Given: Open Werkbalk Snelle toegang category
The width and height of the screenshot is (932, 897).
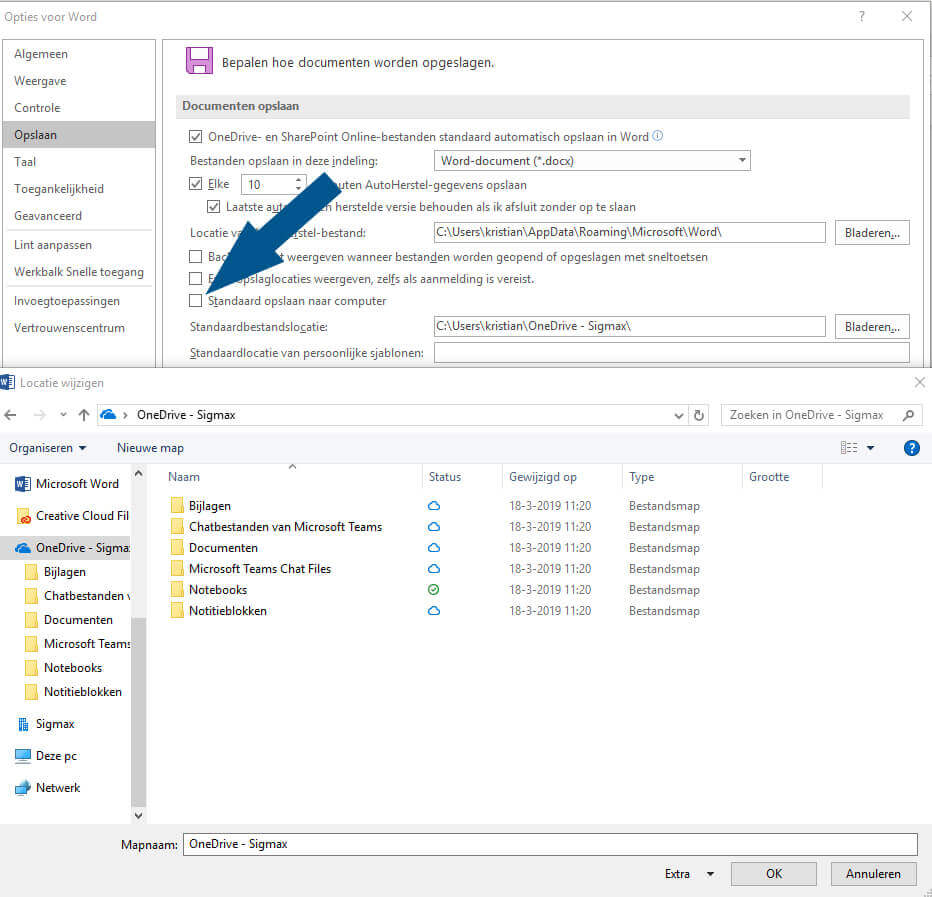Looking at the screenshot, I should pos(79,272).
